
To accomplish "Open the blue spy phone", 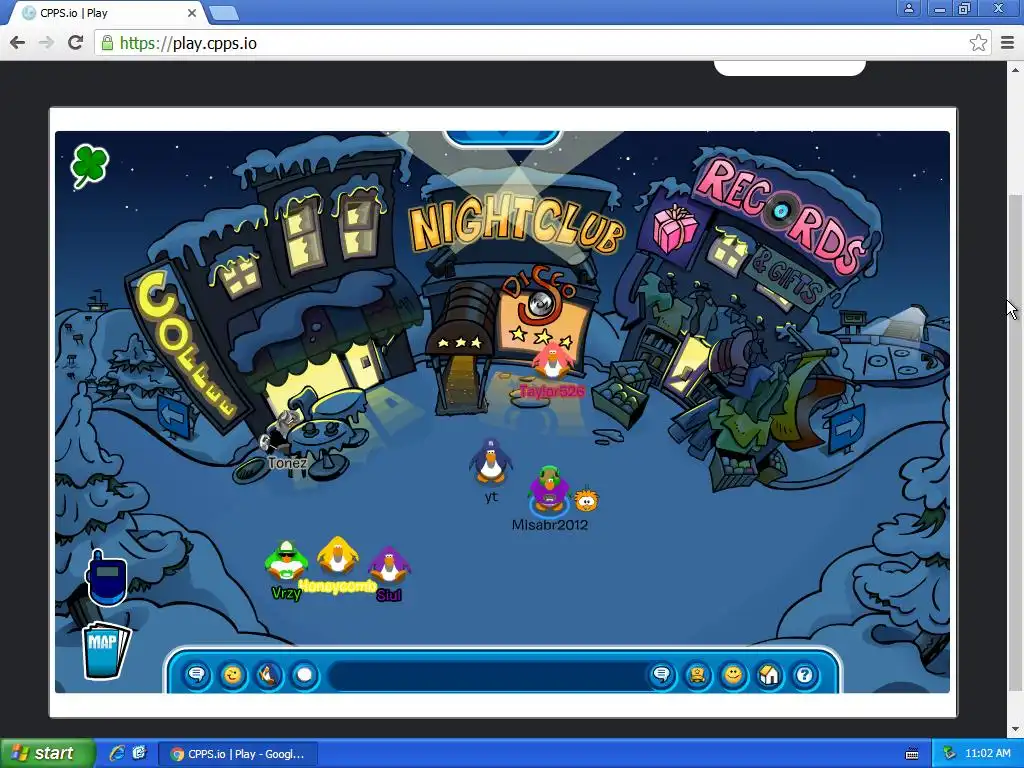I will [106, 579].
